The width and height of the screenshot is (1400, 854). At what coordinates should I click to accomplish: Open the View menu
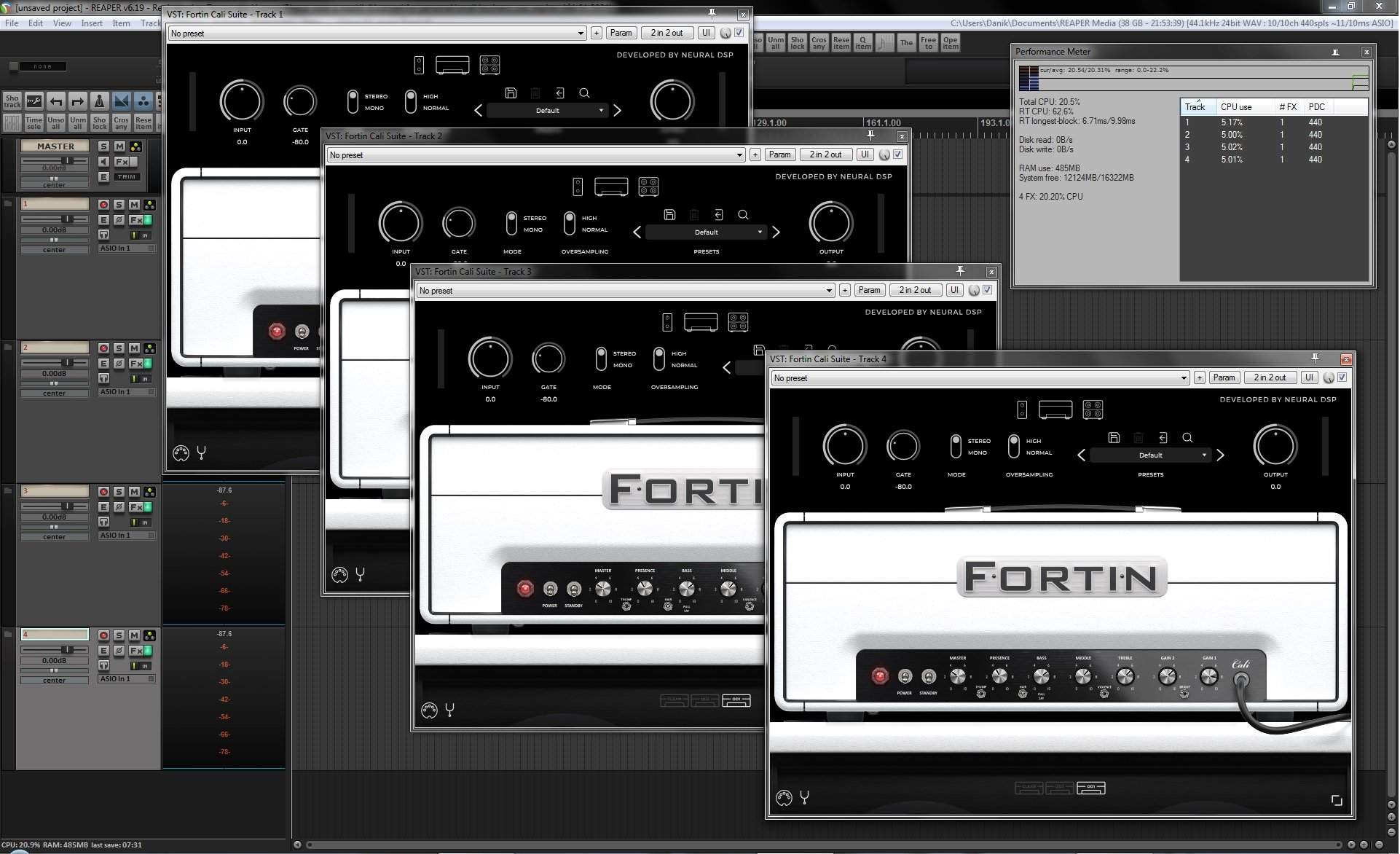(62, 23)
